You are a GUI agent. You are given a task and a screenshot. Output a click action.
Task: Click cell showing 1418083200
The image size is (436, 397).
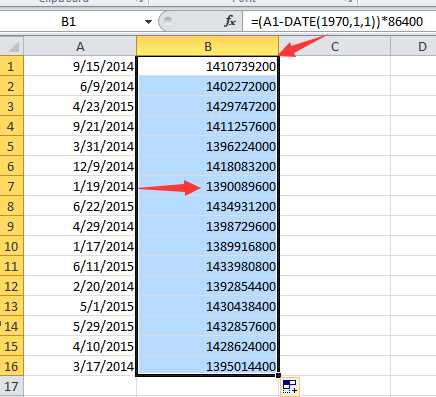tap(207, 166)
